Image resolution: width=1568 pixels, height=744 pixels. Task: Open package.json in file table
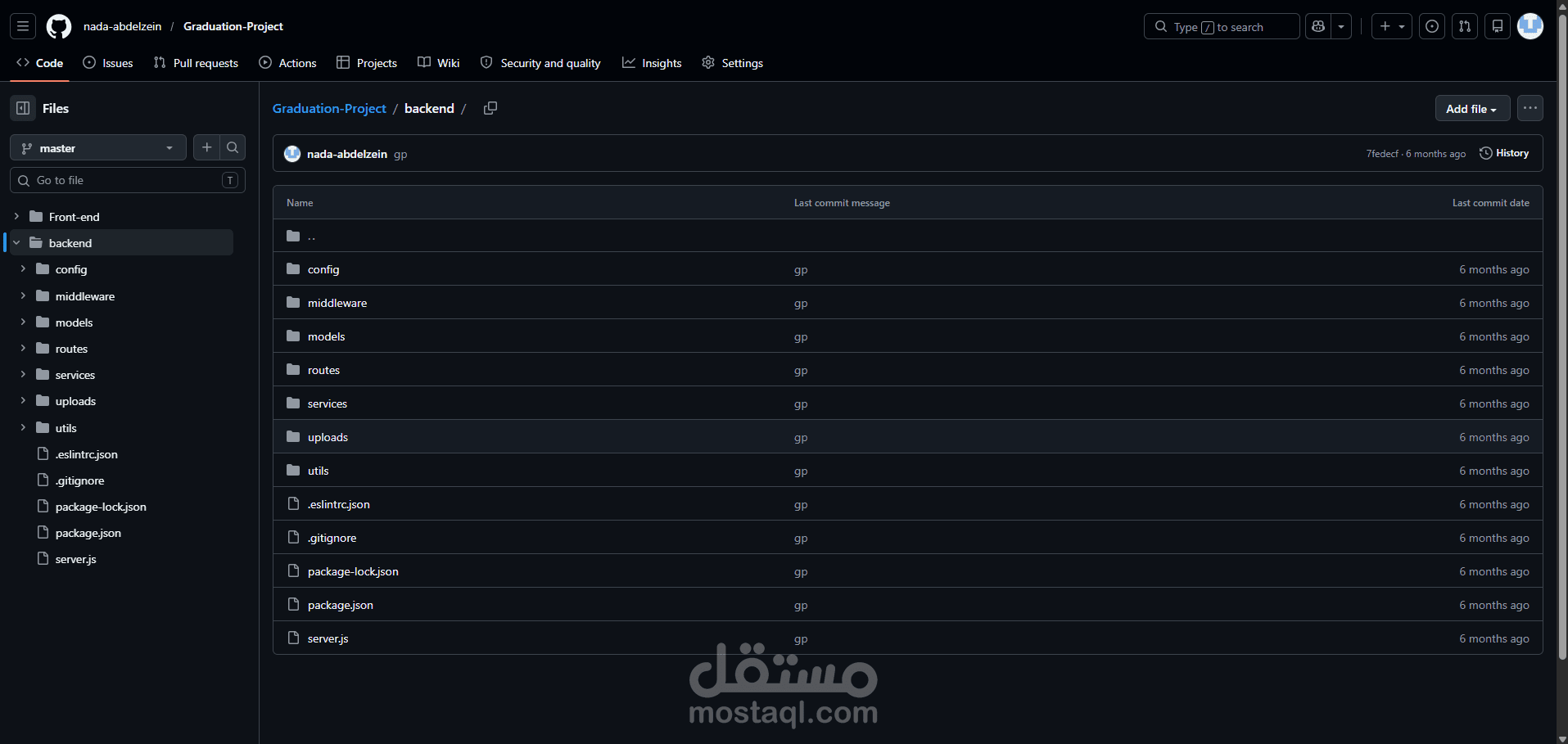click(x=341, y=605)
